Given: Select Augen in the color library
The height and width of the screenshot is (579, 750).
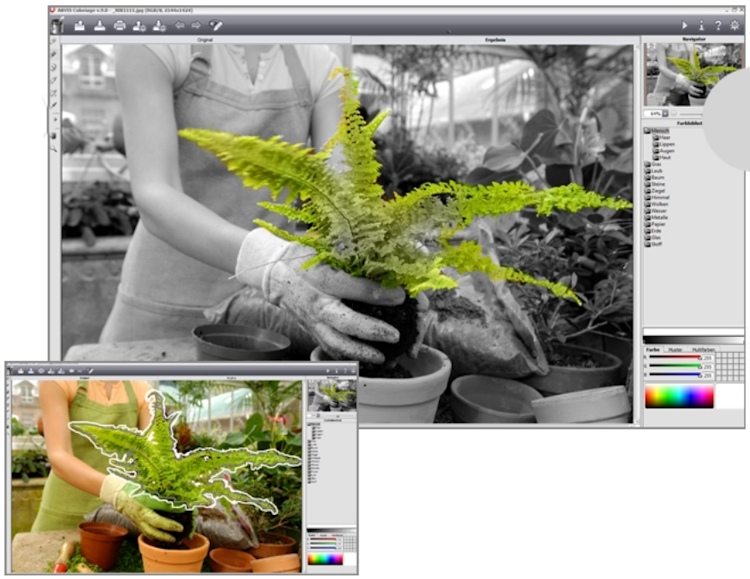Looking at the screenshot, I should click(x=666, y=151).
